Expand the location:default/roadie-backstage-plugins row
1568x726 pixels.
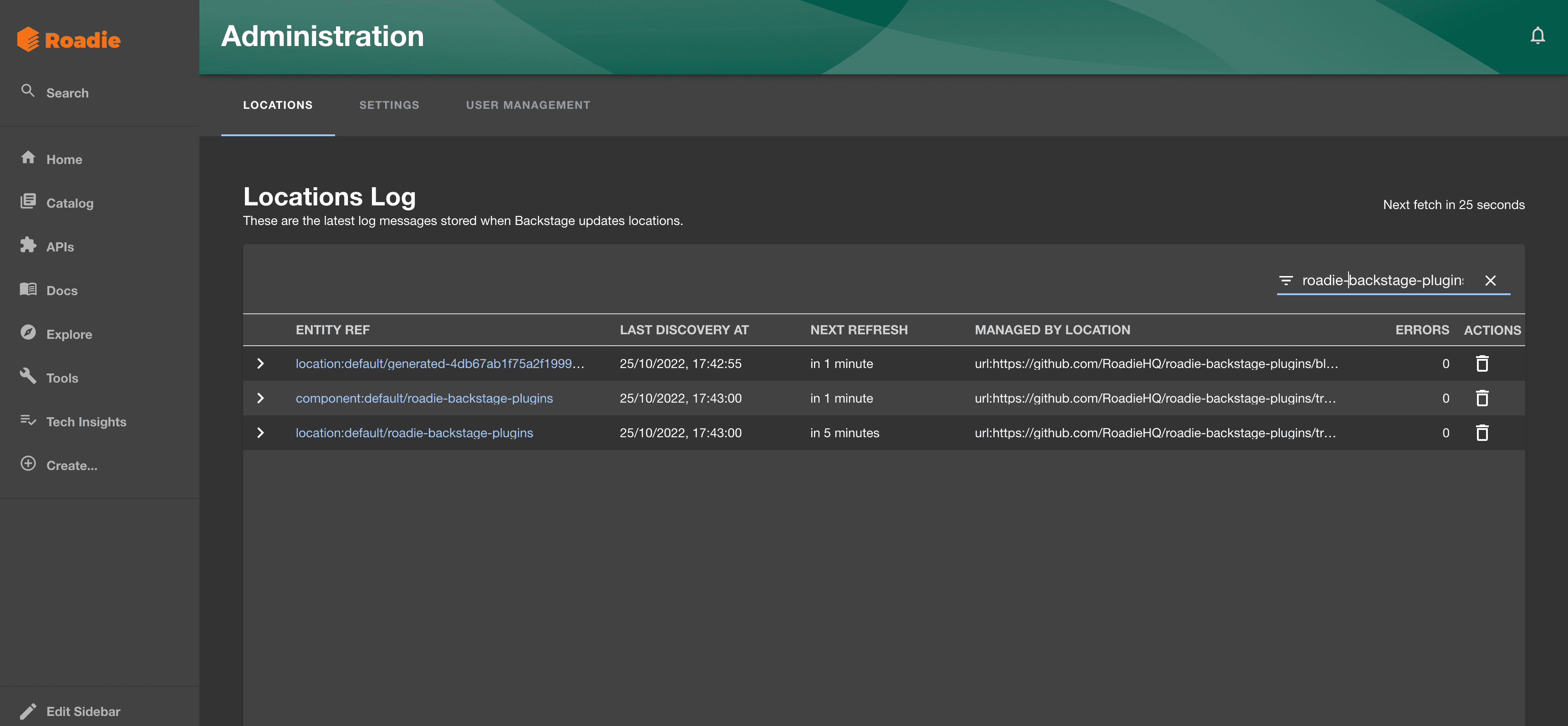pyautogui.click(x=260, y=433)
